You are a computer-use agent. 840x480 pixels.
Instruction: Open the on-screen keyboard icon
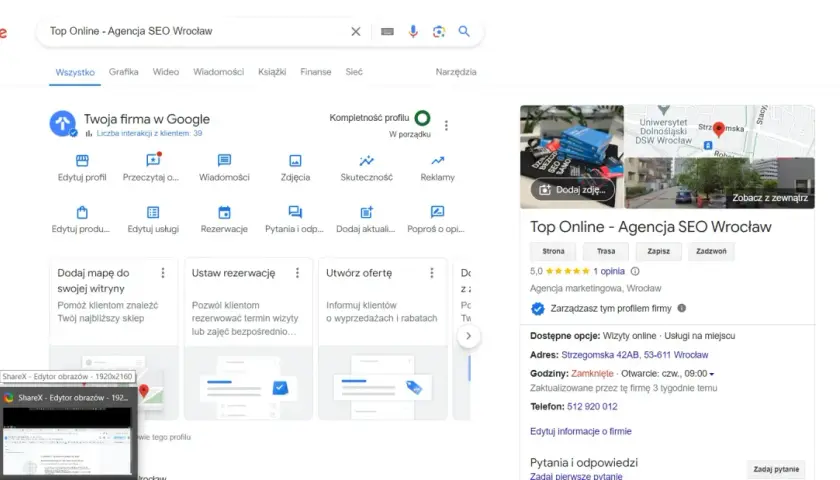click(x=387, y=32)
